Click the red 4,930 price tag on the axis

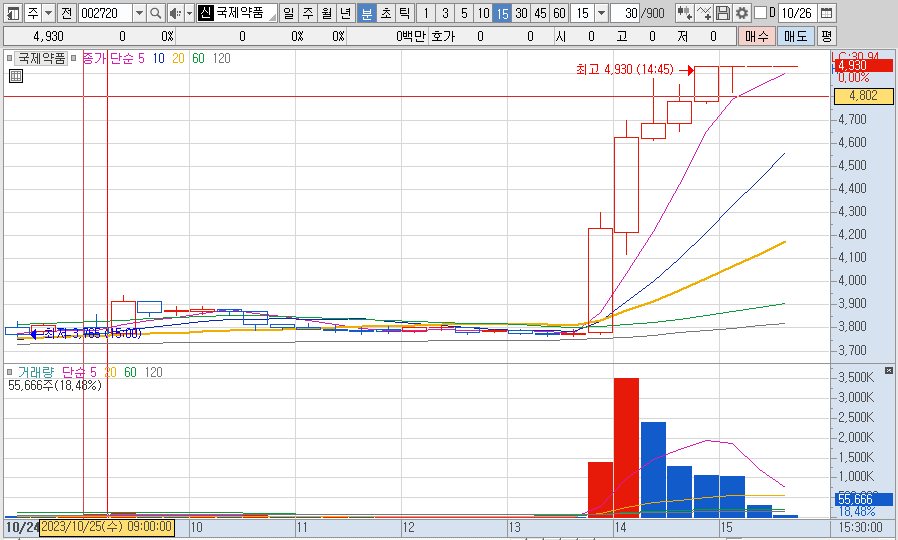click(864, 65)
